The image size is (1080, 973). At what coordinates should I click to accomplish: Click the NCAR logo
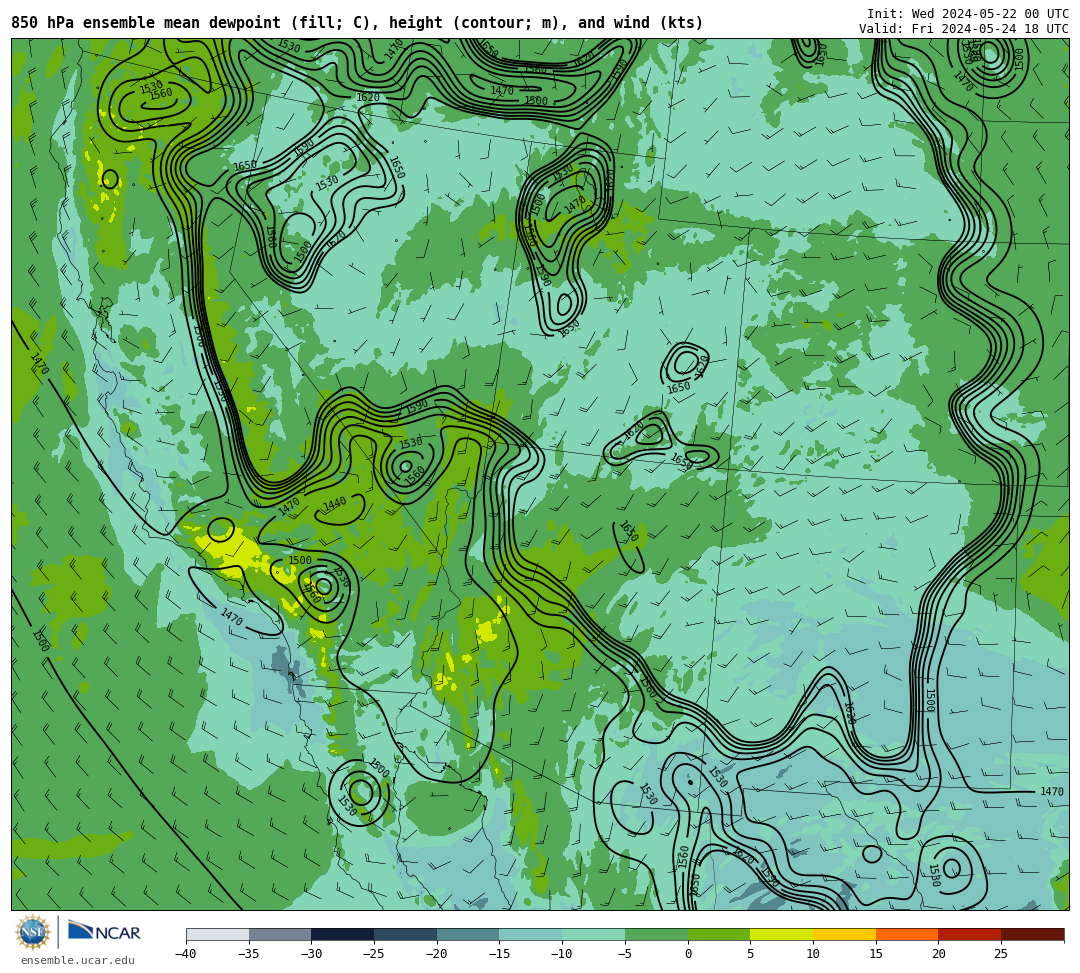(104, 932)
